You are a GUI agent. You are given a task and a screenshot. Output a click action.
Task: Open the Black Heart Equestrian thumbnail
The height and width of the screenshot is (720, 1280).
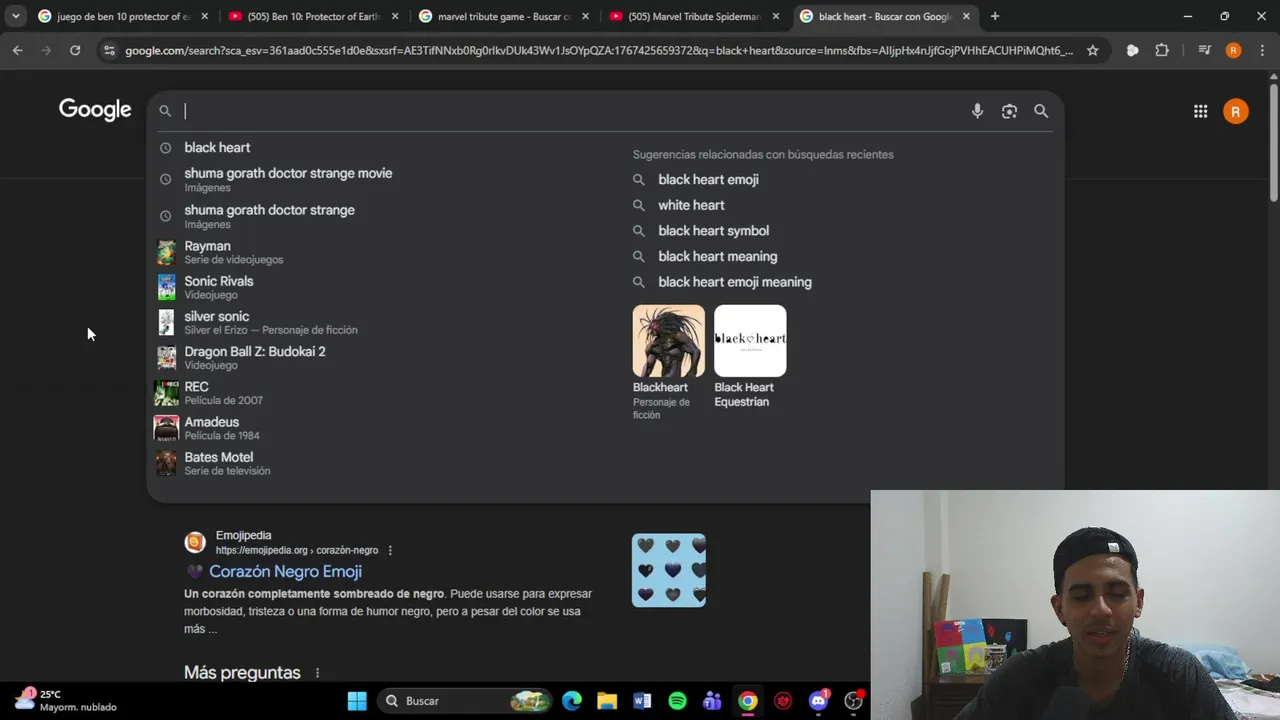[750, 341]
